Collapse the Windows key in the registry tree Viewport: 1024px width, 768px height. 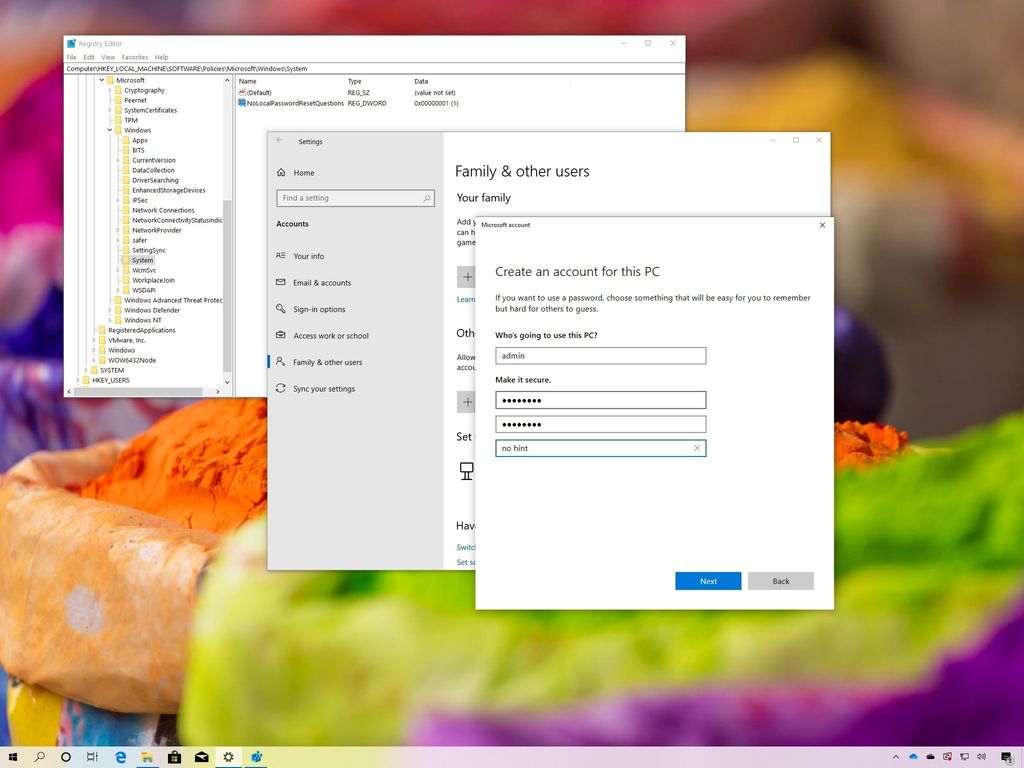pos(111,130)
